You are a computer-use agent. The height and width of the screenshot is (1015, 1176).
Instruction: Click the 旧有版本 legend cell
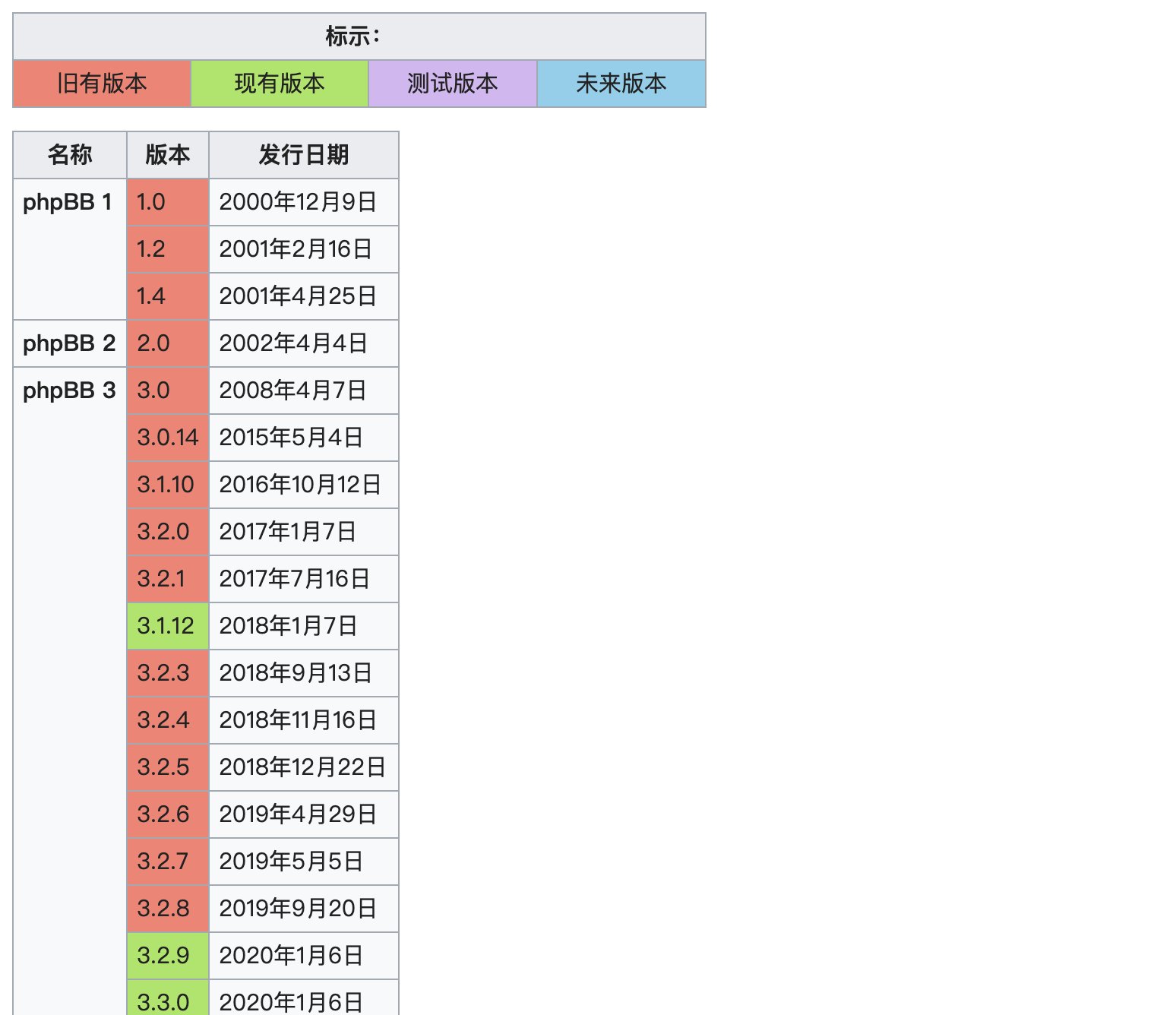point(102,84)
